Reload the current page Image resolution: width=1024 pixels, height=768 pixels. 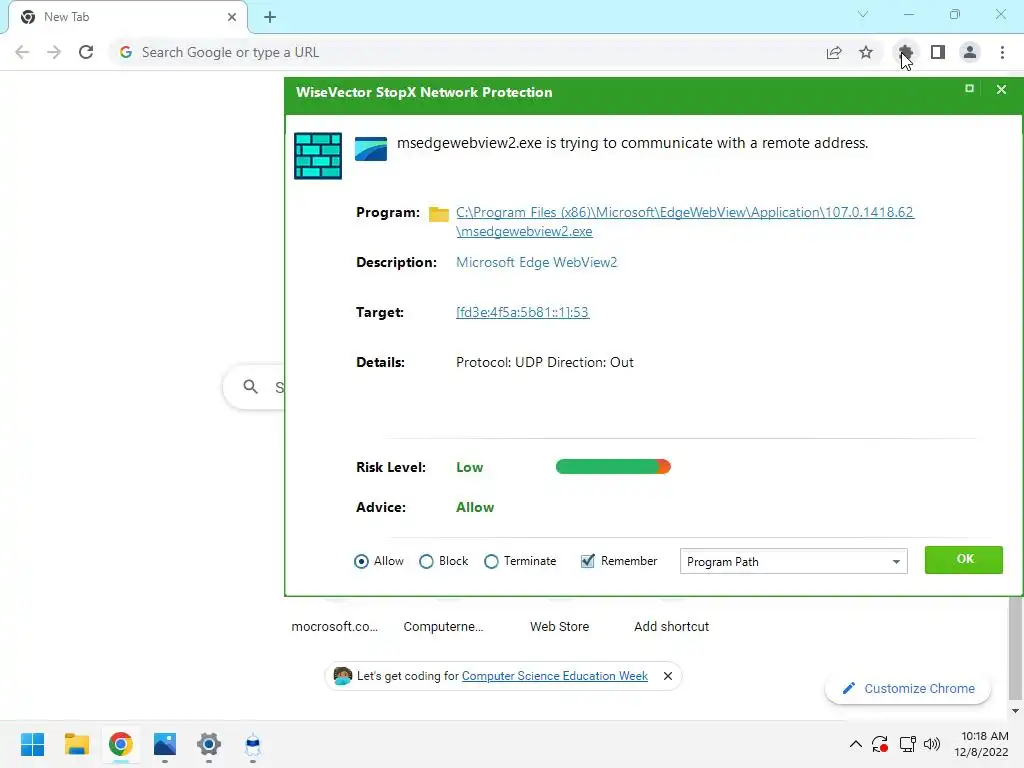pos(86,52)
